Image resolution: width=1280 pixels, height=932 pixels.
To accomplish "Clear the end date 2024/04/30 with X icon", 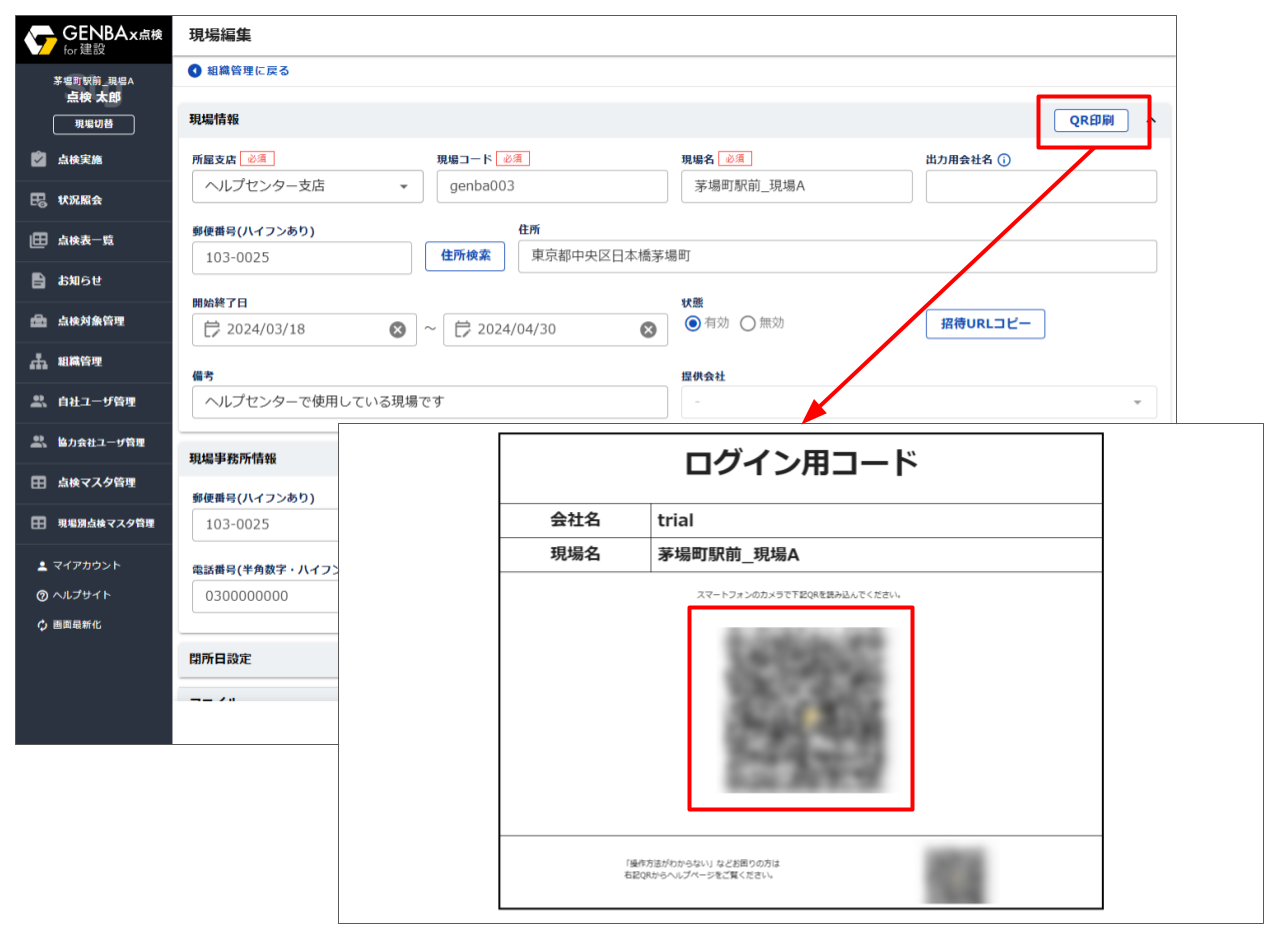I will tap(648, 330).
